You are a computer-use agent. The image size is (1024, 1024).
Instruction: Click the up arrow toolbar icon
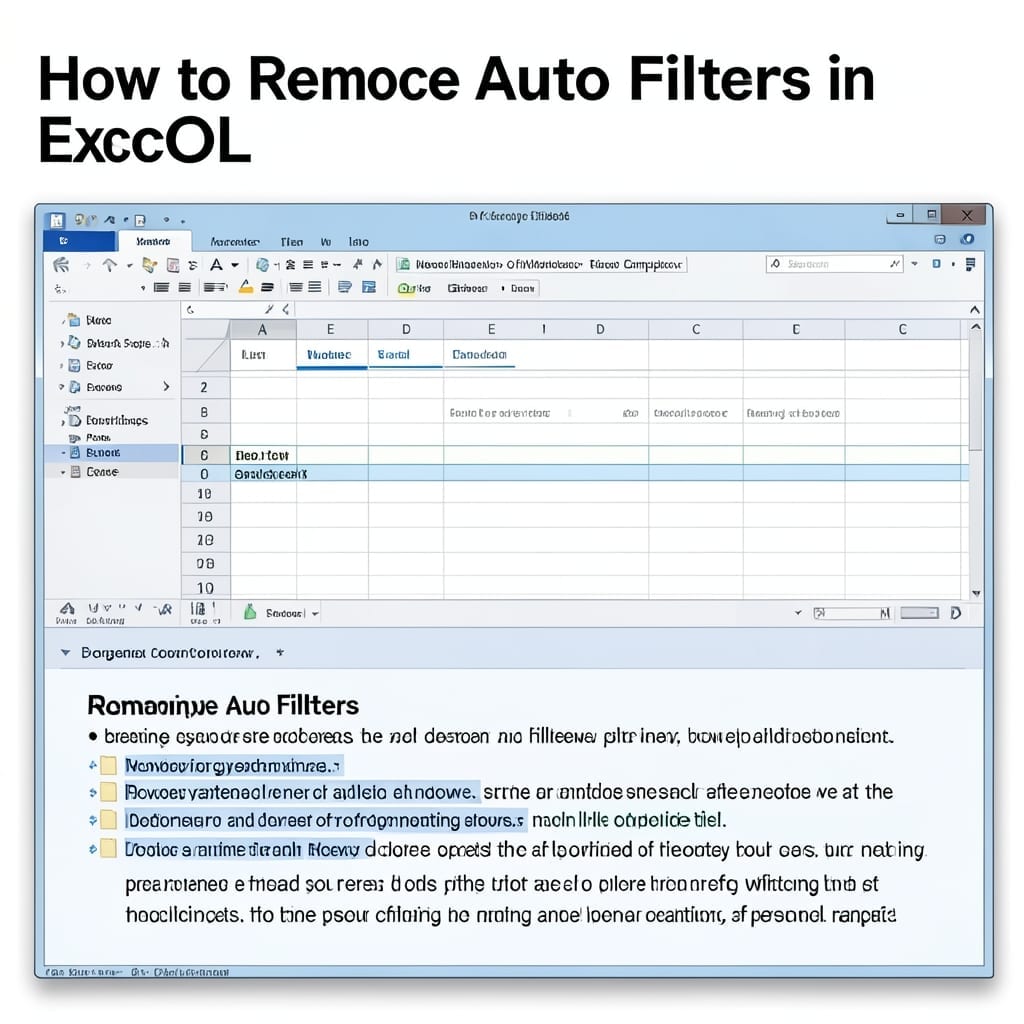pyautogui.click(x=109, y=264)
